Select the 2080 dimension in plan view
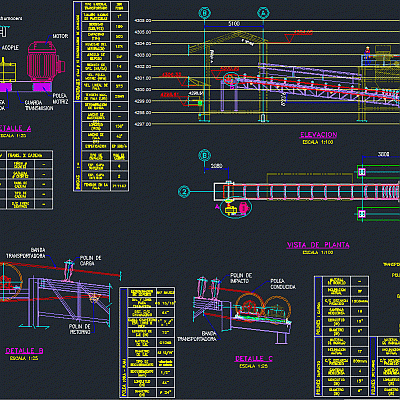 [x=217, y=165]
